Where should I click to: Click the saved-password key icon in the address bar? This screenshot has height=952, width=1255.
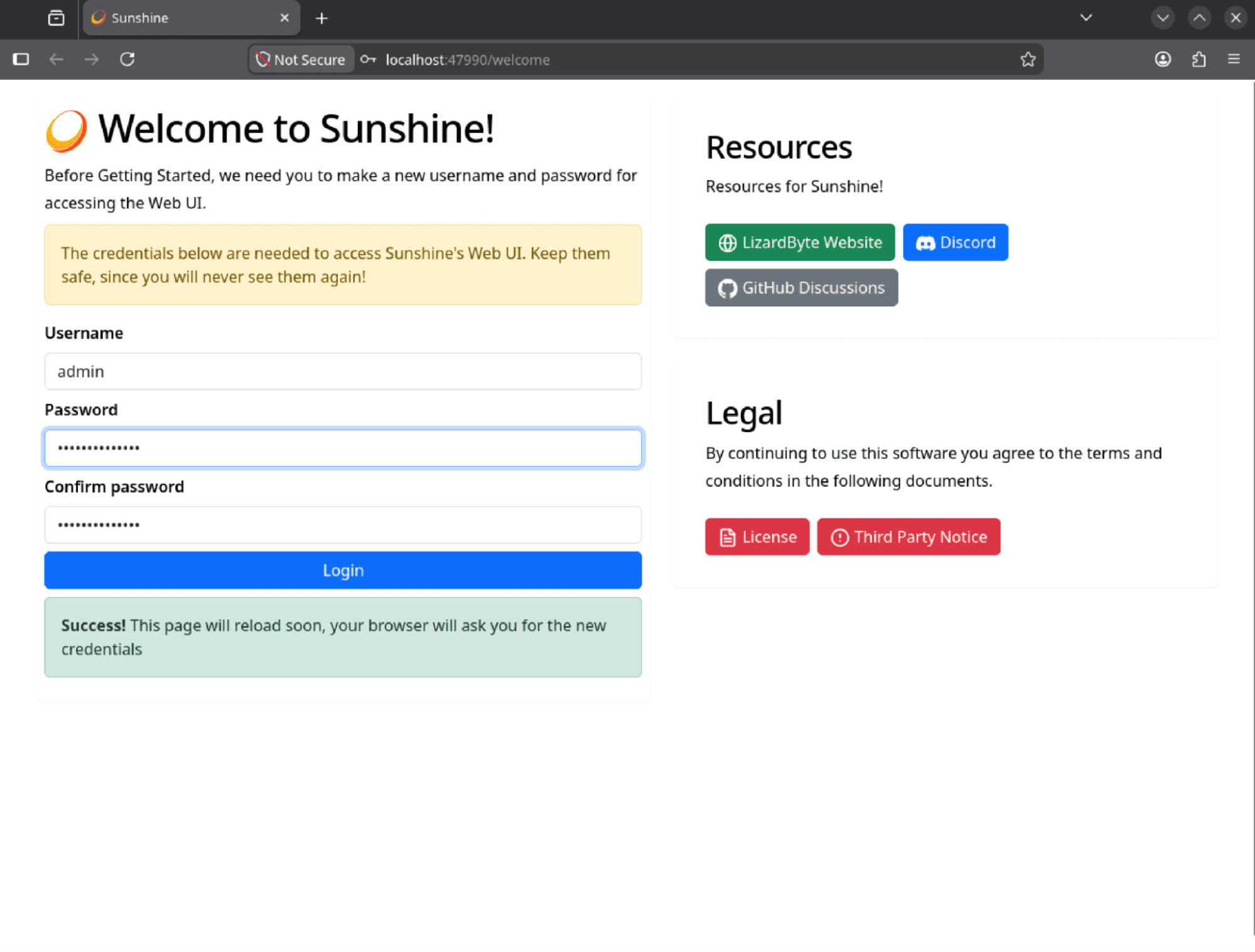click(368, 59)
